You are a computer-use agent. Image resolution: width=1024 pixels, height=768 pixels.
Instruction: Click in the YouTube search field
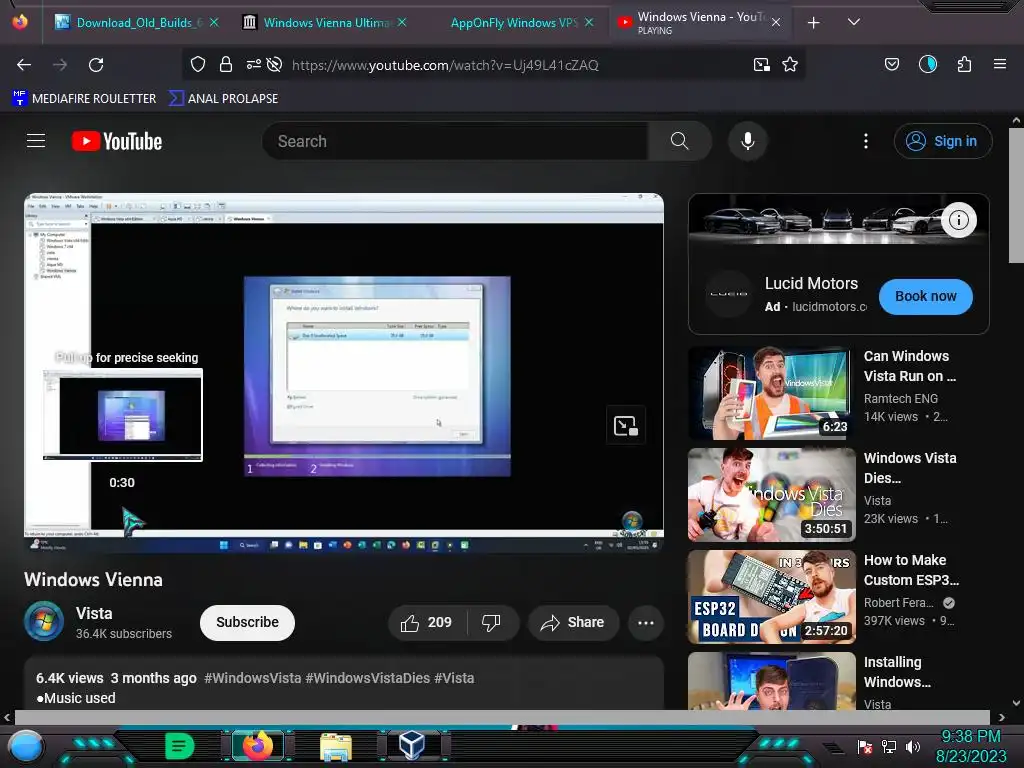[x=455, y=141]
